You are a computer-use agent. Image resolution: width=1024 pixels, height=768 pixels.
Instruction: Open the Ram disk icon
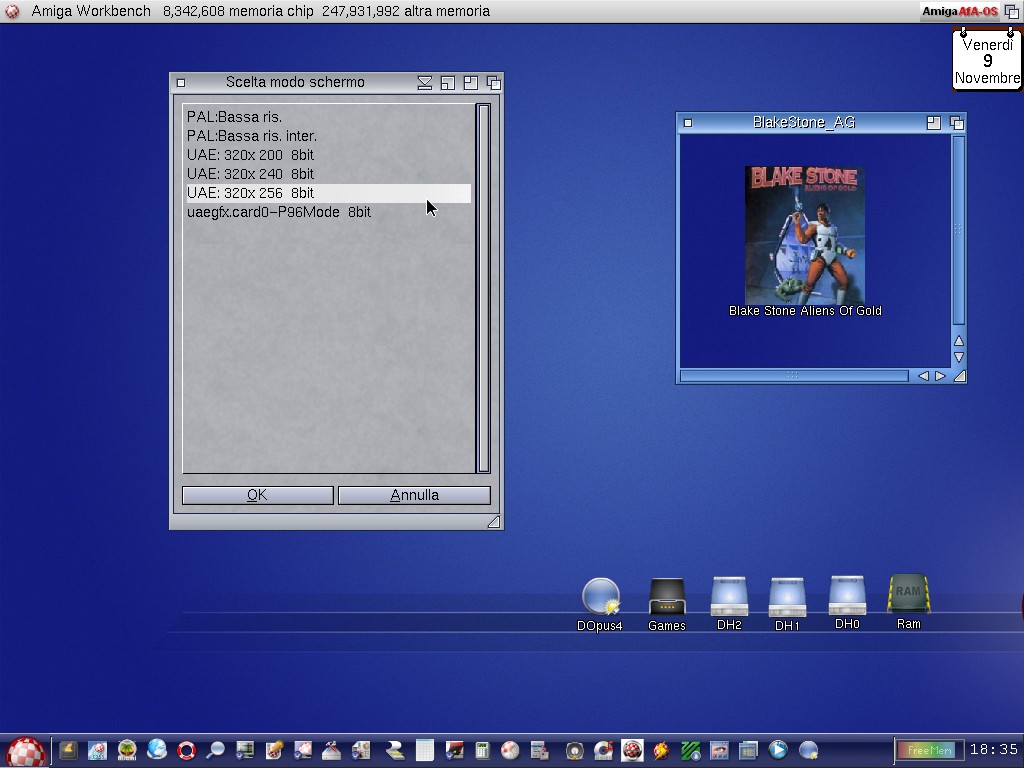click(908, 594)
